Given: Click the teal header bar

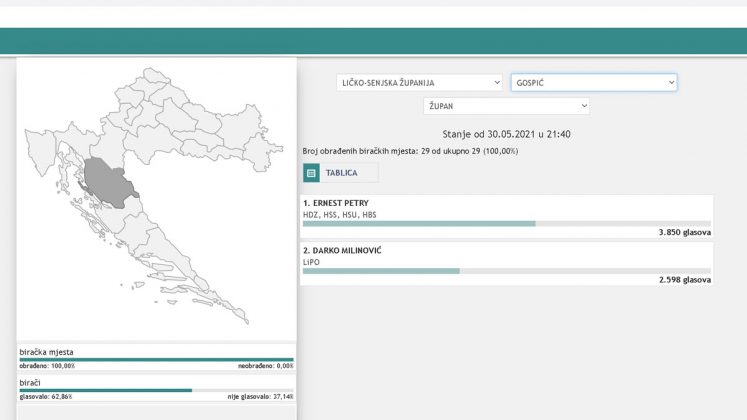Looking at the screenshot, I should (x=373, y=40).
